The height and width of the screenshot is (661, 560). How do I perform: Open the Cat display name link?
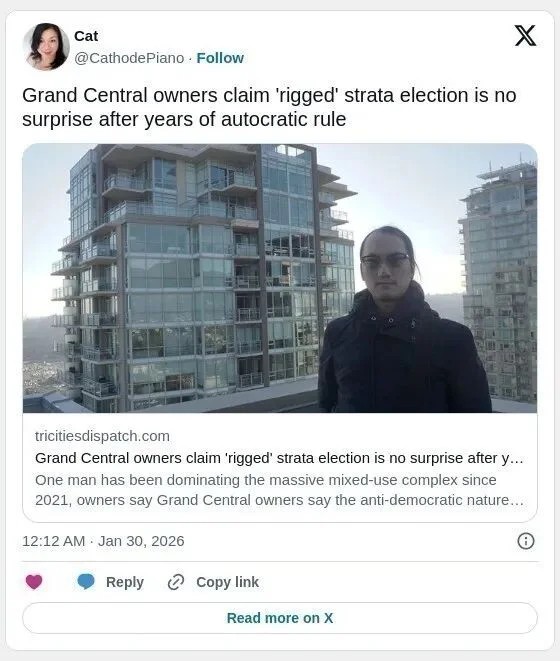pyautogui.click(x=86, y=36)
